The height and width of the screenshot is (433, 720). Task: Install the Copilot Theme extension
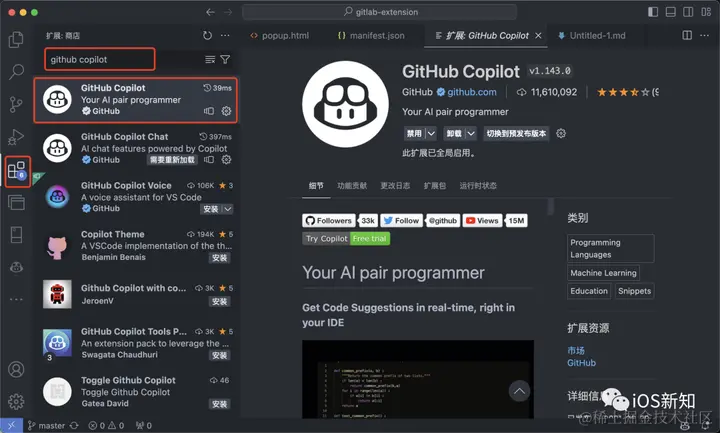point(219,258)
